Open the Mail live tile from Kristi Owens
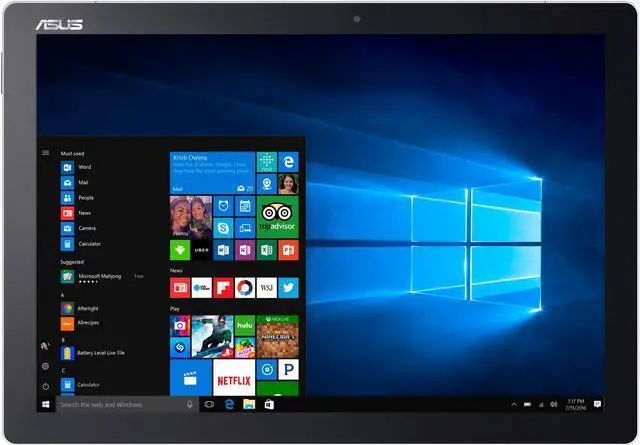 212,173
